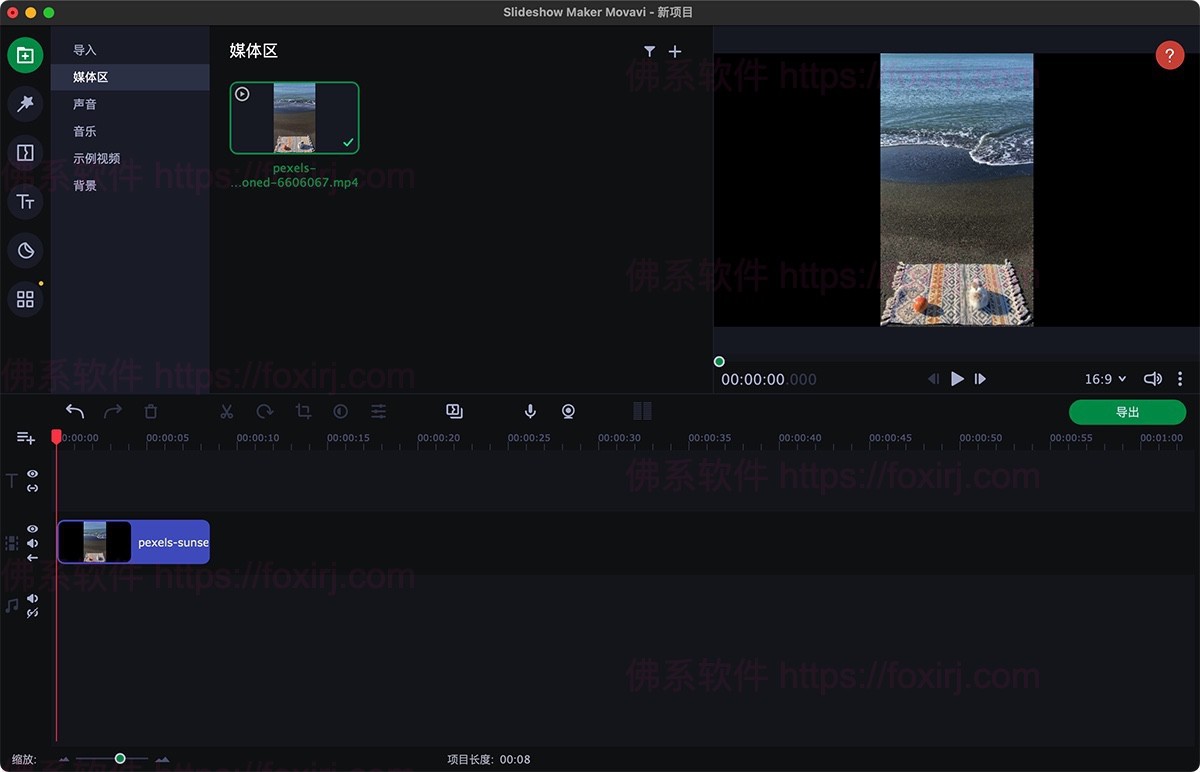
Task: Open the webcam capture tool
Action: point(568,411)
